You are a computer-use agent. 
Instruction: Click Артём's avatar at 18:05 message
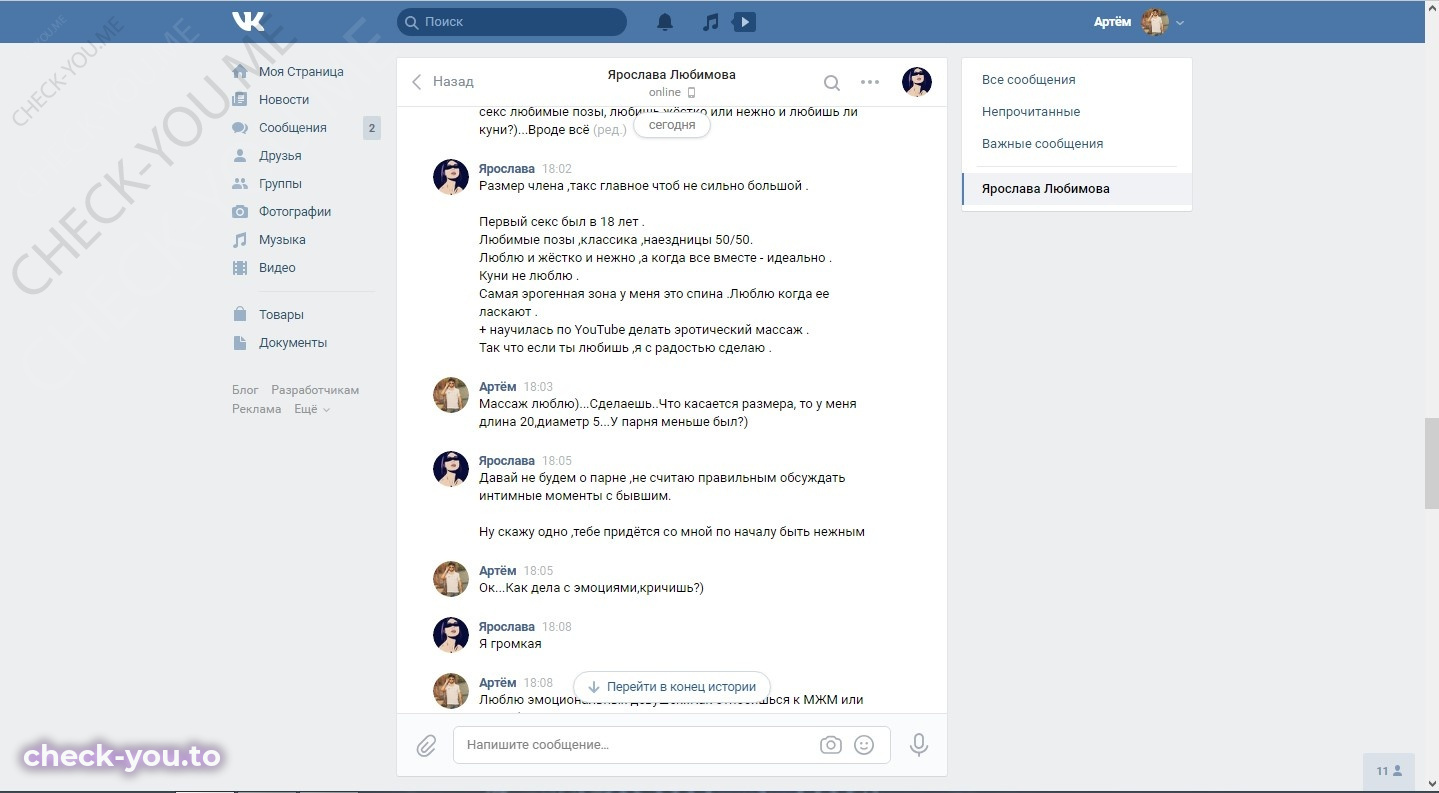pos(451,579)
